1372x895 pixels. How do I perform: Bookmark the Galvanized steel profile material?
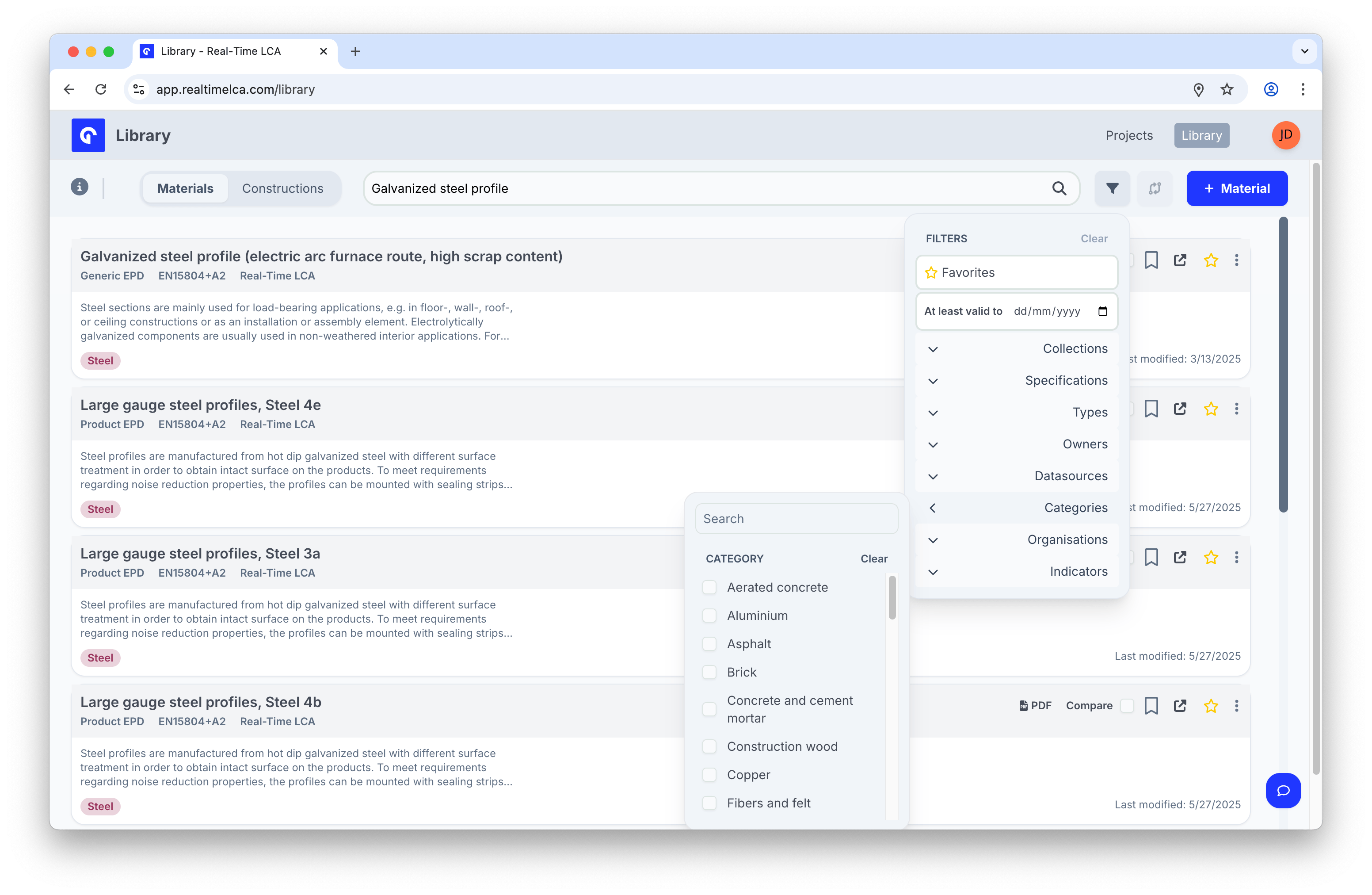coord(1151,260)
